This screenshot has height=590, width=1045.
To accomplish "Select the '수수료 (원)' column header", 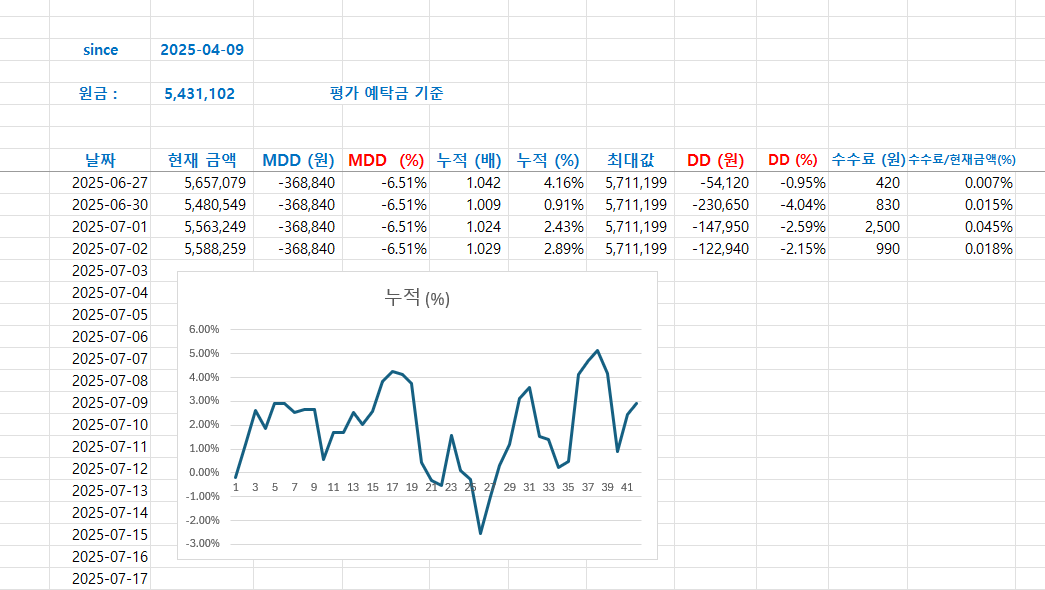I will coord(868,160).
